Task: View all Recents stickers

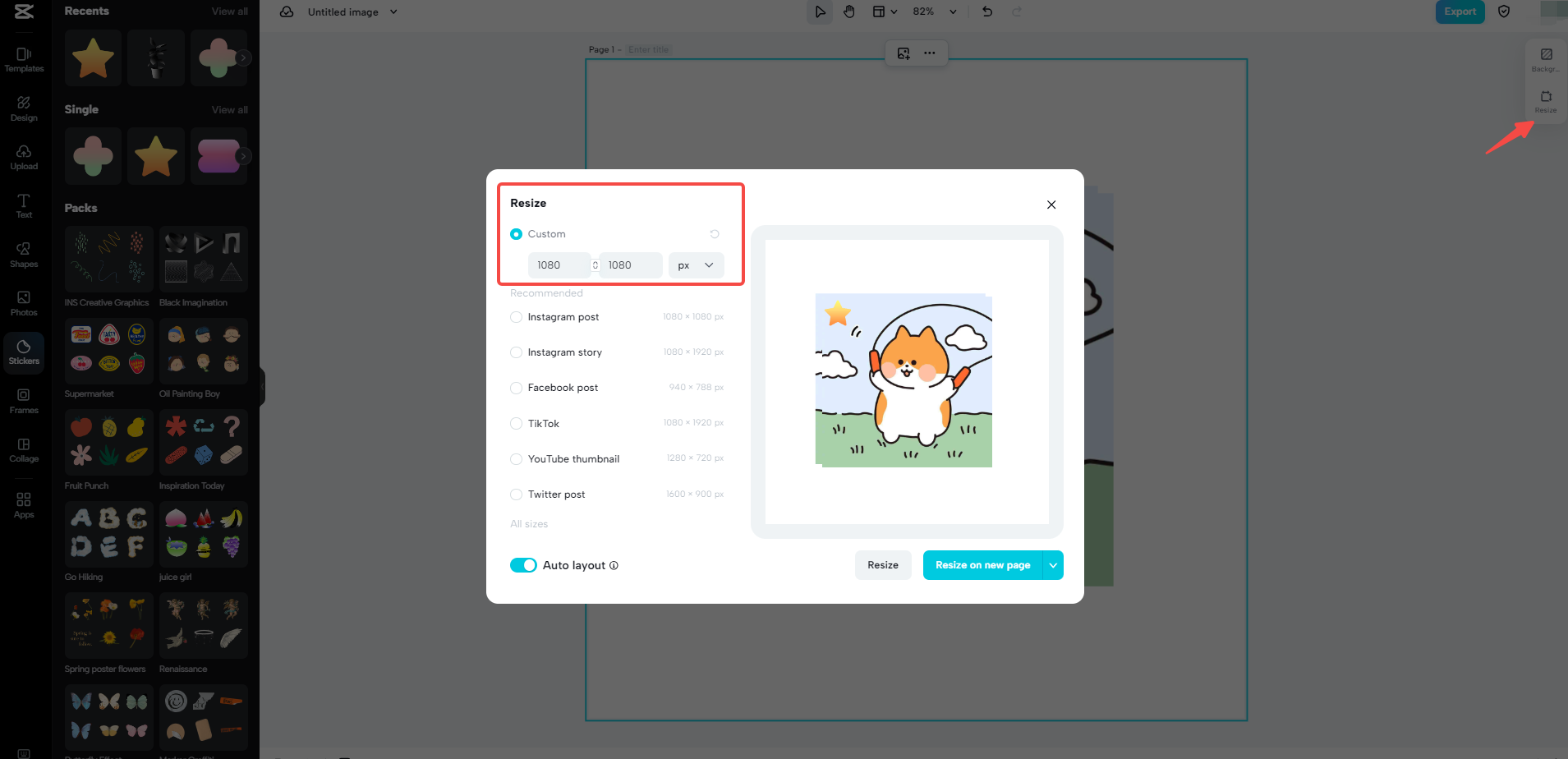Action: 230,11
